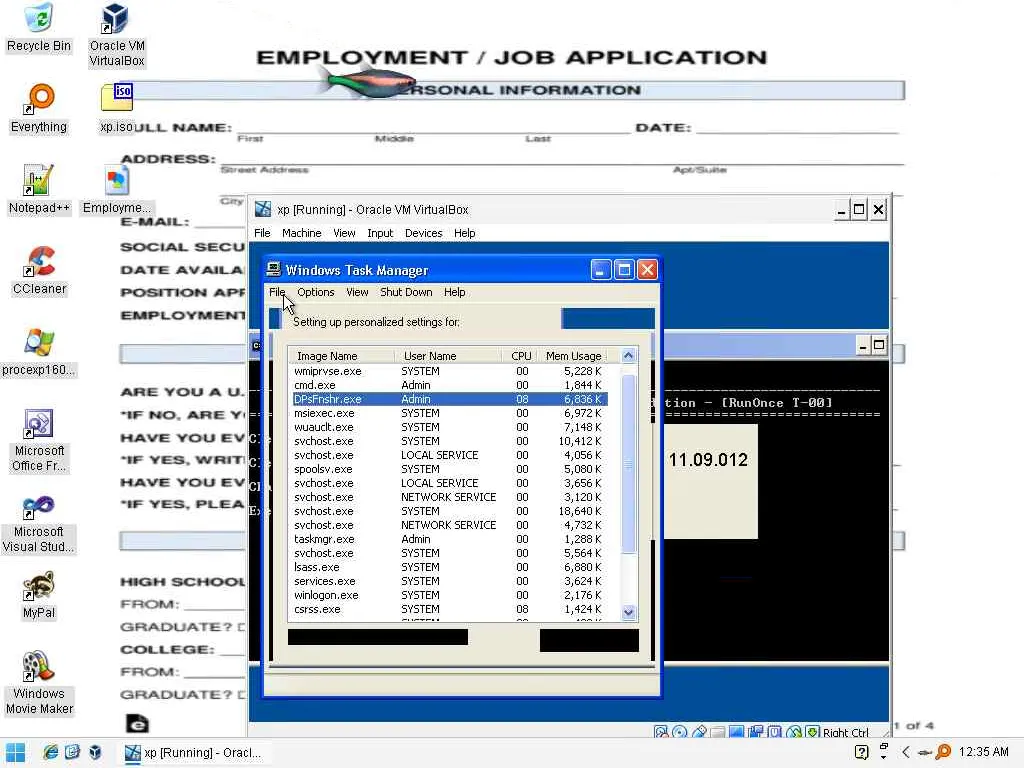Screen dimensions: 1024x768
Task: Click the VirtualBox cube icon in taskbar
Action: coord(95,752)
